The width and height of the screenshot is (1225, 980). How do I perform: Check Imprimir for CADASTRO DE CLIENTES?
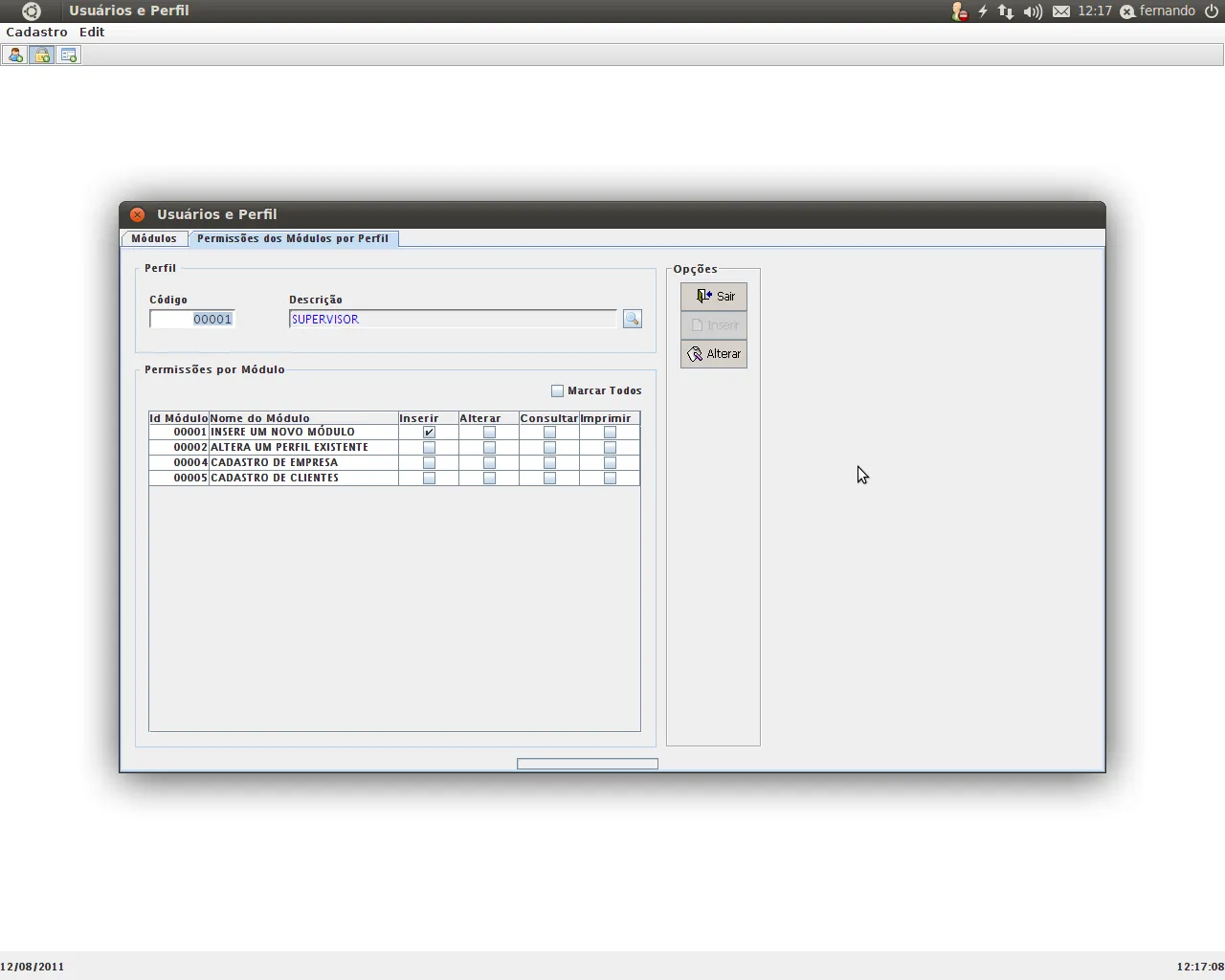610,479
